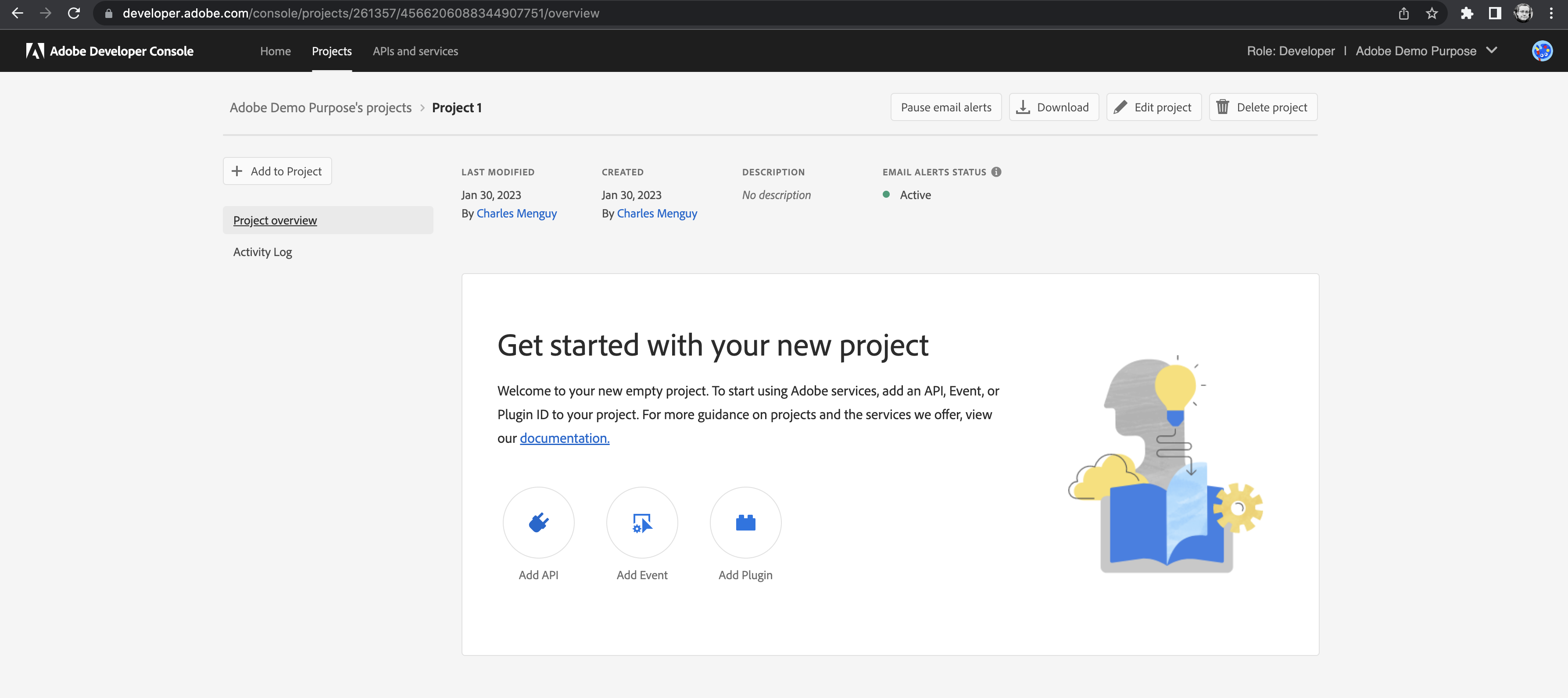This screenshot has height=698, width=1568.
Task: Click Charles Menguy creator link
Action: click(656, 213)
